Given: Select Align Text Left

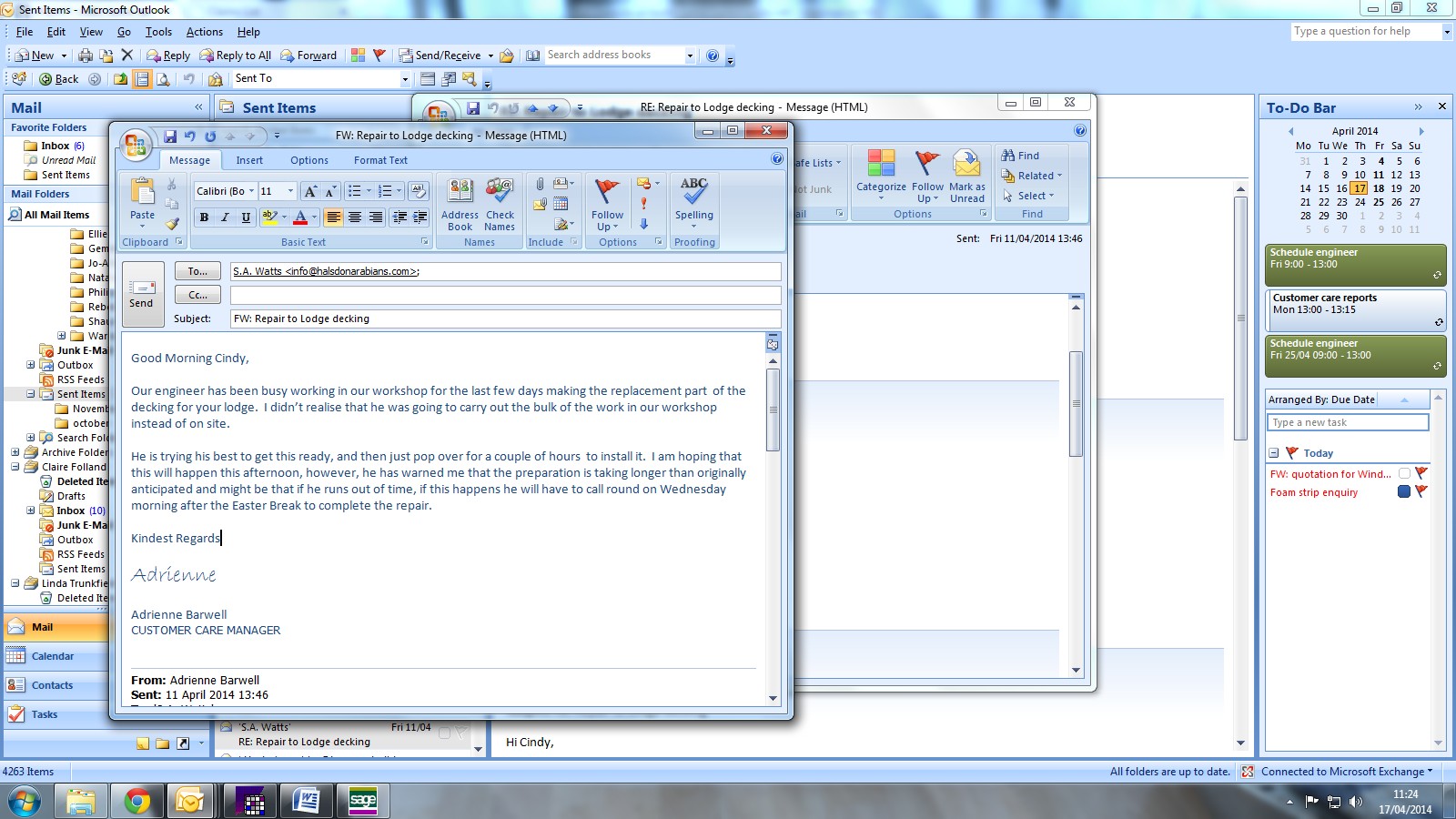Looking at the screenshot, I should [334, 217].
